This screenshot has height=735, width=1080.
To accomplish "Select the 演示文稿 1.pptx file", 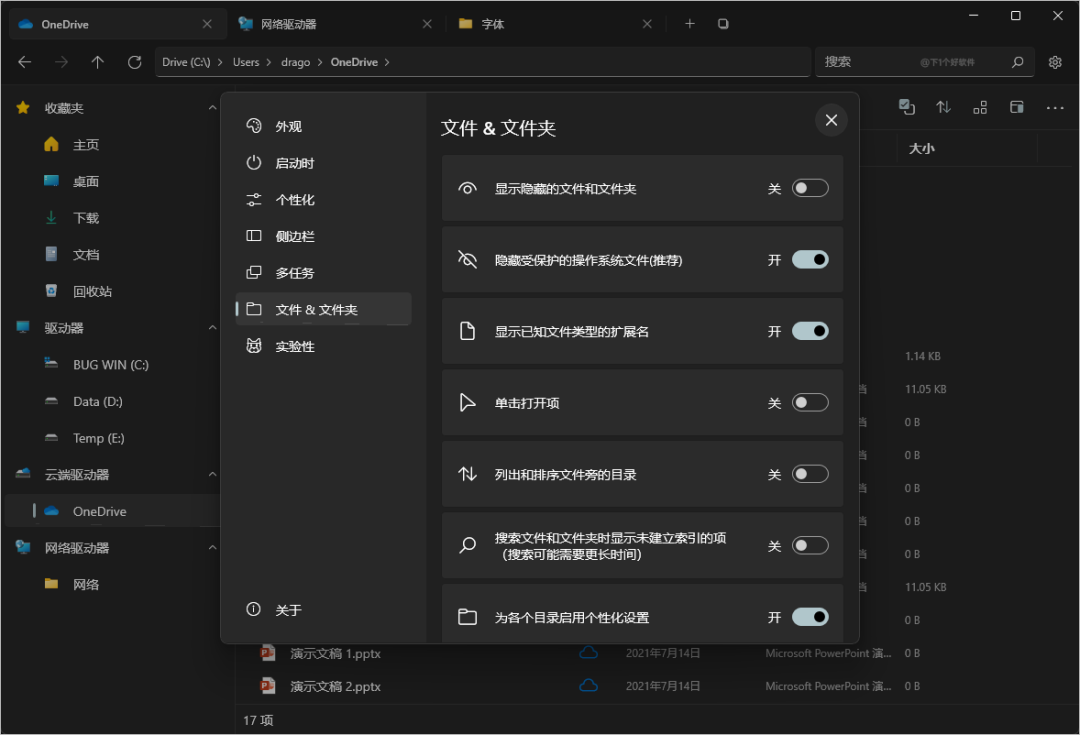I will pos(335,654).
